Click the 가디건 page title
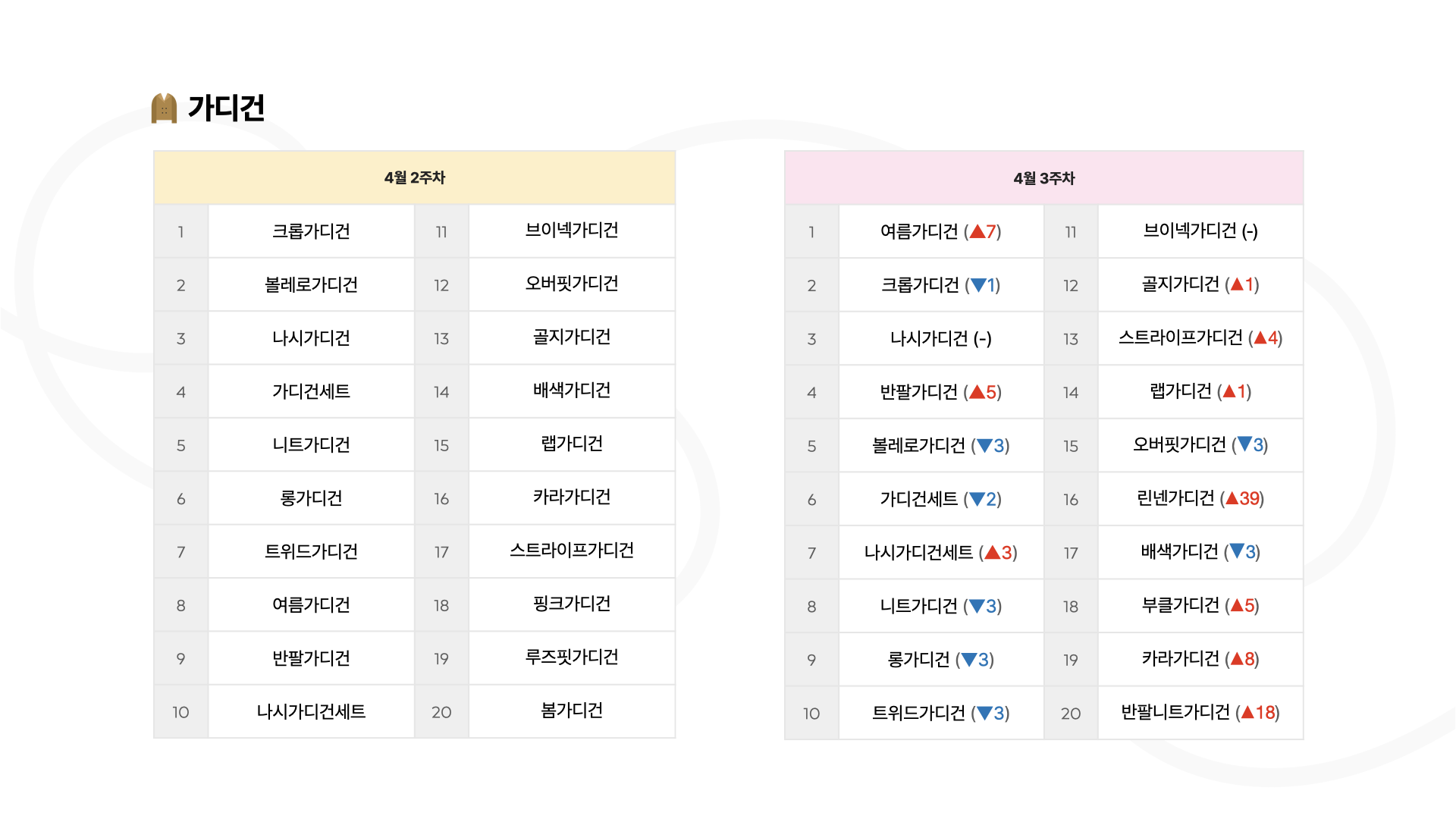Image resolution: width=1456 pixels, height=819 pixels. pos(226,108)
